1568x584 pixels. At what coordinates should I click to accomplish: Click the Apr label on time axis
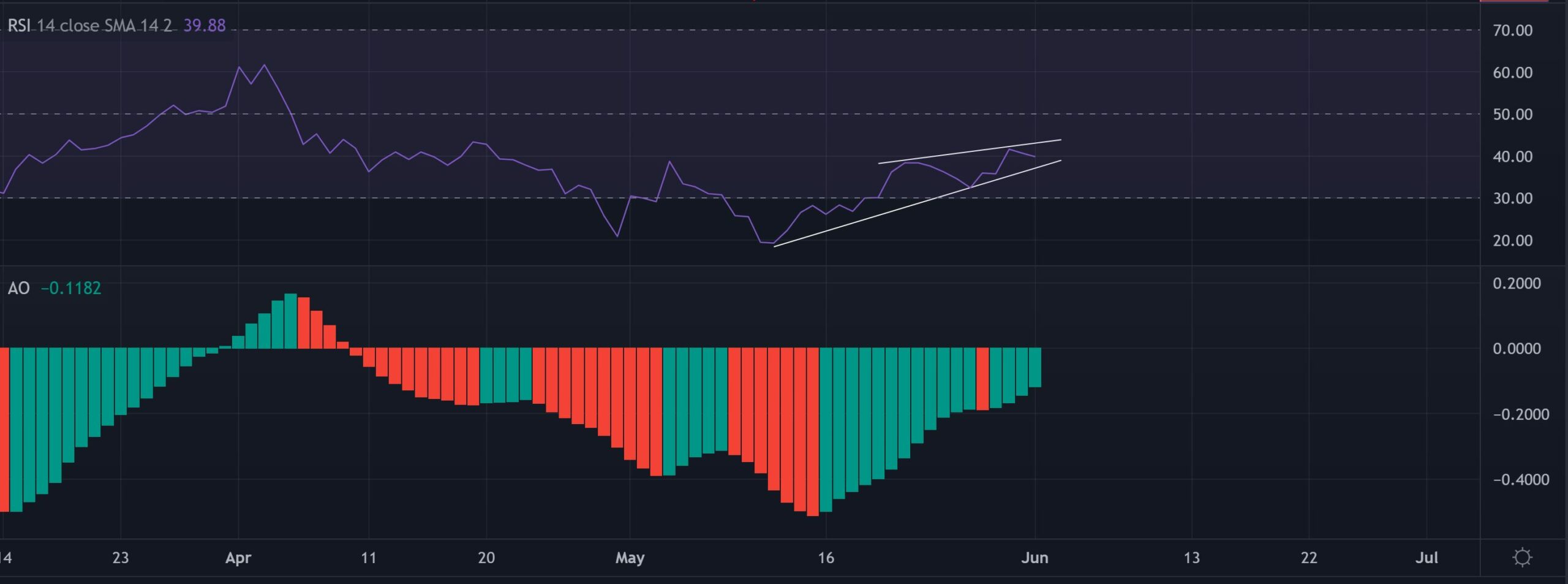(238, 558)
